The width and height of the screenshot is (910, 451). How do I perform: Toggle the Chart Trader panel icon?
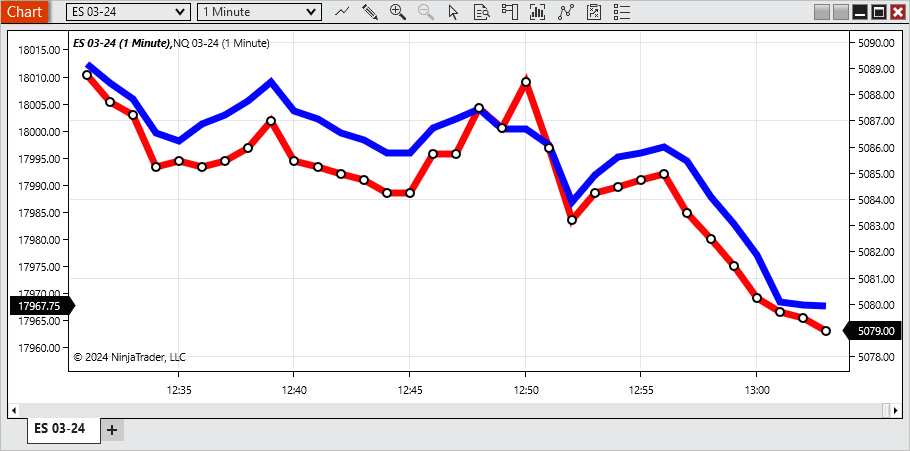(510, 12)
